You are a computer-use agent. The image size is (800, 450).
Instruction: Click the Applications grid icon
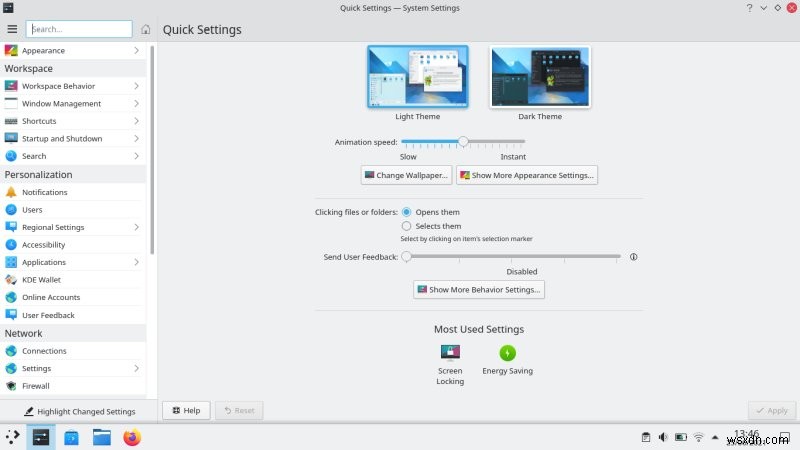pos(11,262)
